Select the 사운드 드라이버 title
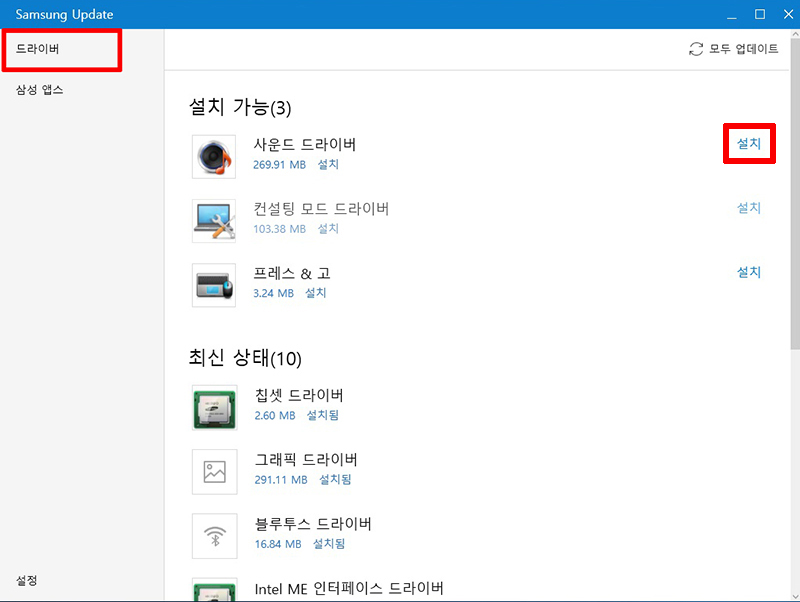Viewport: 800px width, 602px height. click(305, 144)
